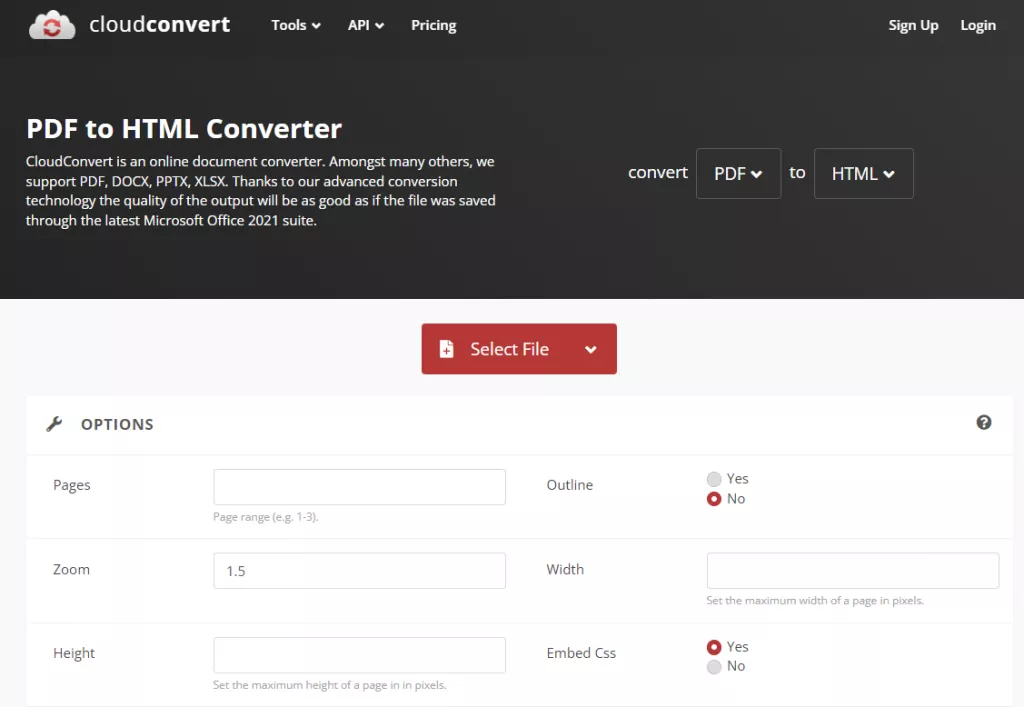The width and height of the screenshot is (1024, 707).
Task: Select No for Embed Css
Action: click(714, 667)
